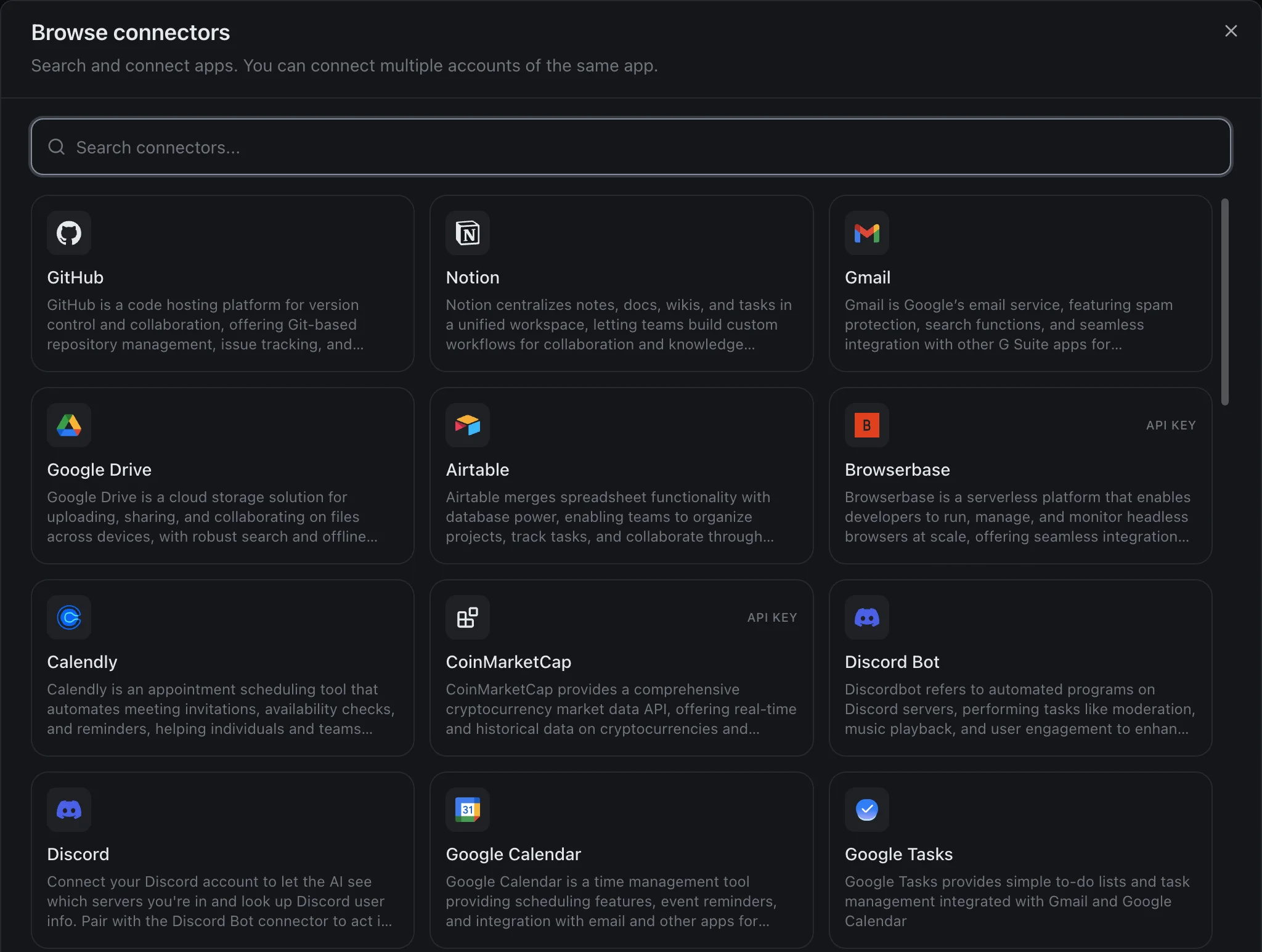
Task: Open the Google Tasks connector title
Action: [898, 854]
